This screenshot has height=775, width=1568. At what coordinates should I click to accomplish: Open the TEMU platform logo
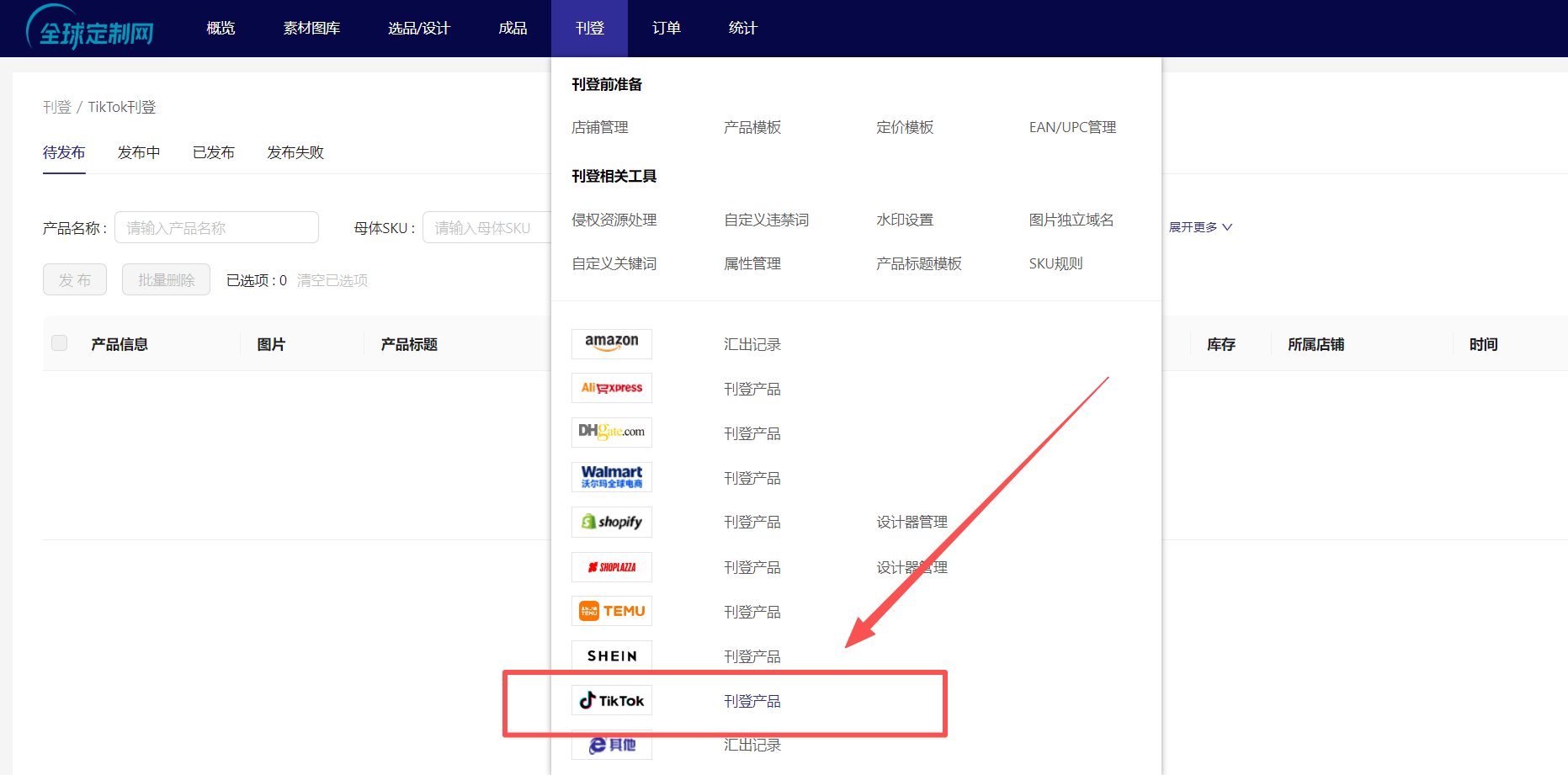611,611
